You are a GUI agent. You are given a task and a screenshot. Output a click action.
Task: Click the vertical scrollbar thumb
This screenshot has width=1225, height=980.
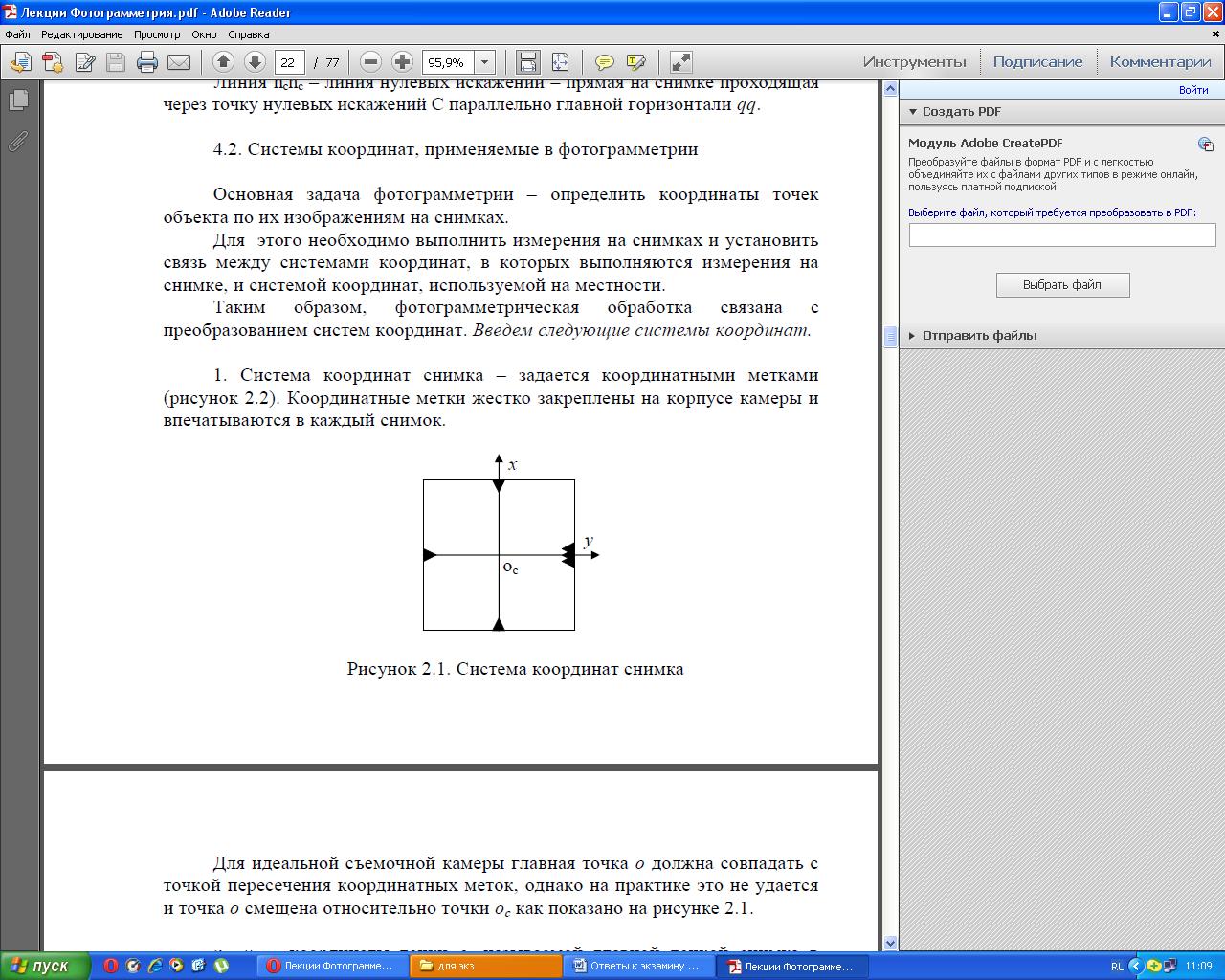click(x=890, y=336)
